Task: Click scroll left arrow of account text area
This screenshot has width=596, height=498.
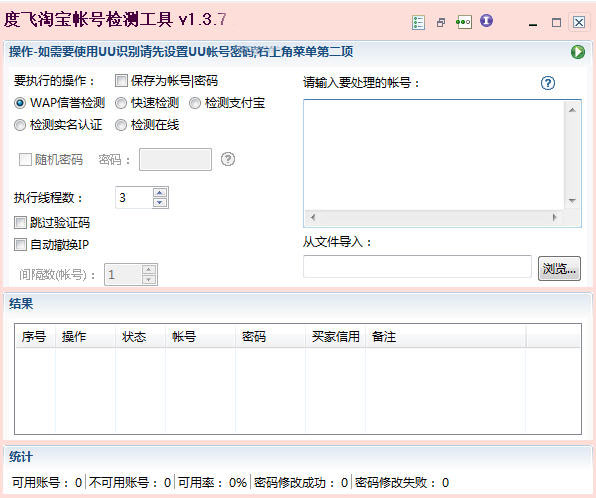Action: 313,217
